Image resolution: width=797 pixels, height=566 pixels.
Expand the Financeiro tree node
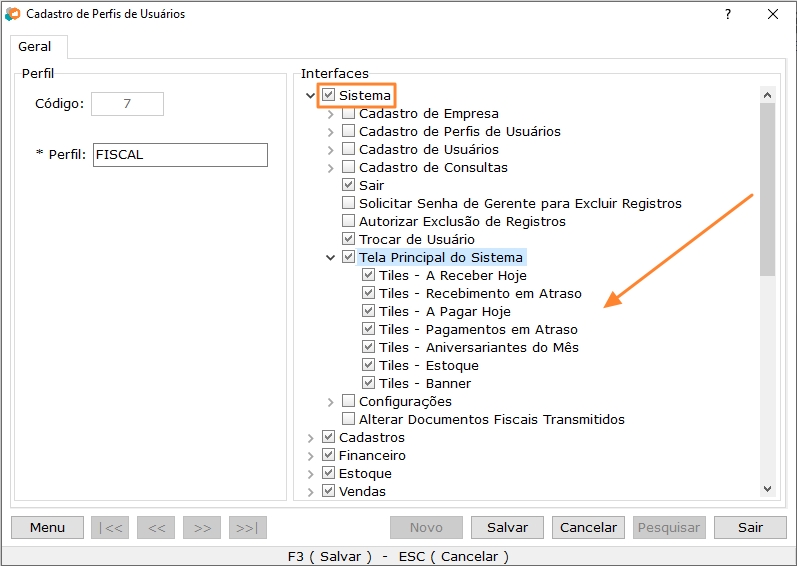click(x=310, y=456)
